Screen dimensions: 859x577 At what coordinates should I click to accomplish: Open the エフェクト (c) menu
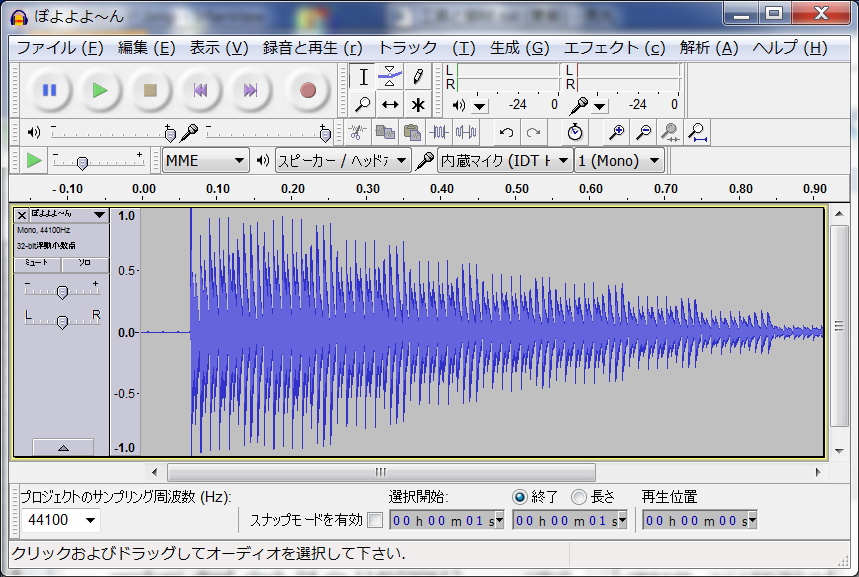(x=614, y=48)
